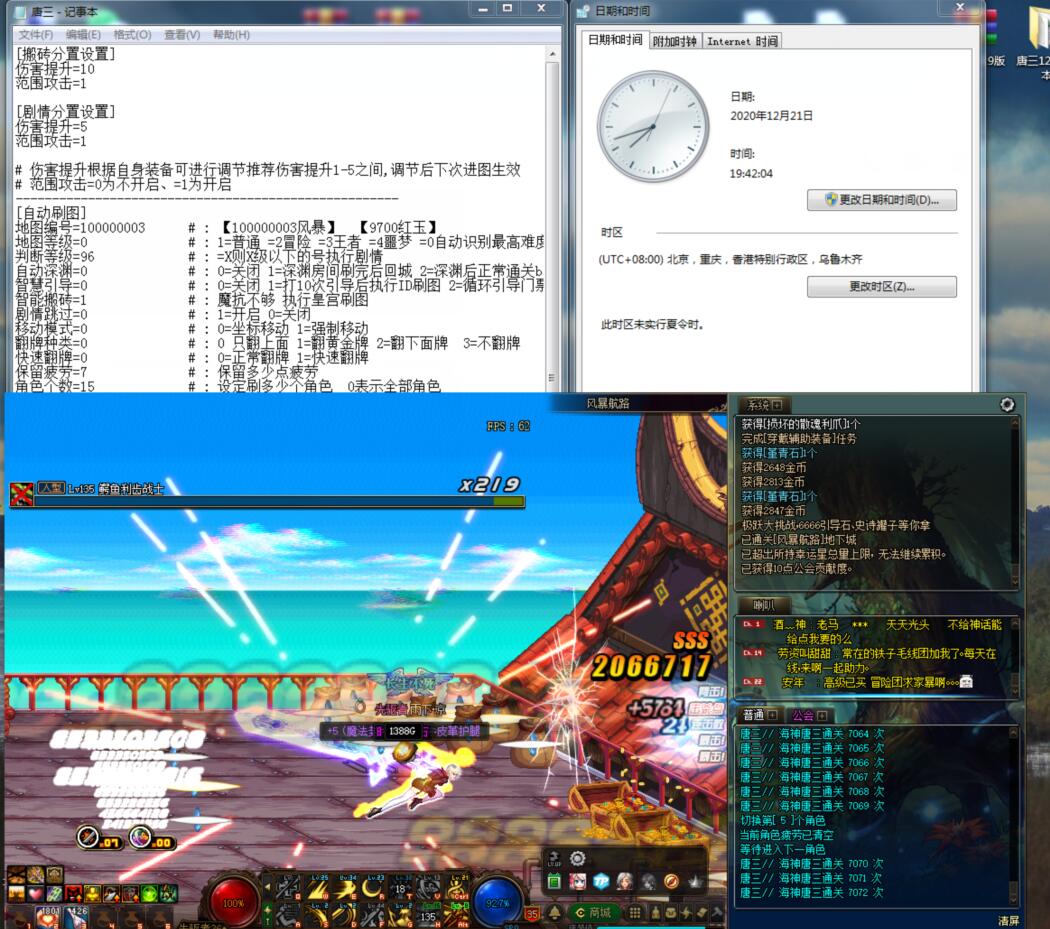1050x929 pixels.
Task: Use the consumable item showing 1801
Action: pos(48,917)
